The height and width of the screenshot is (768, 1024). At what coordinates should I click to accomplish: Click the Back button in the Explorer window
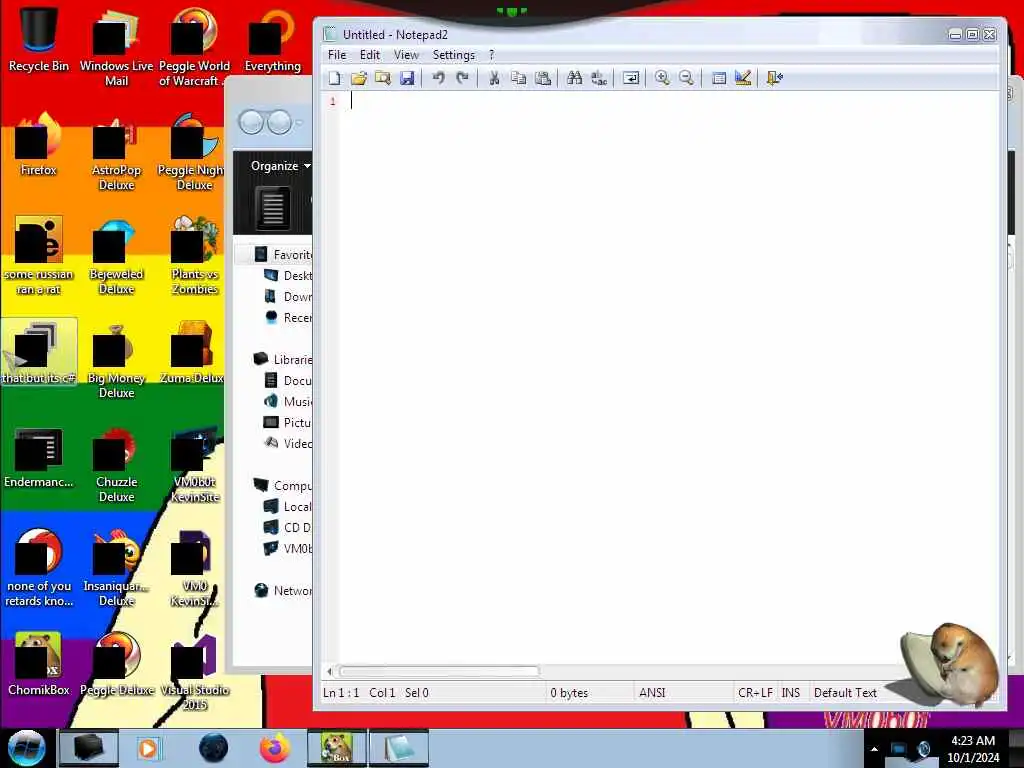251,122
